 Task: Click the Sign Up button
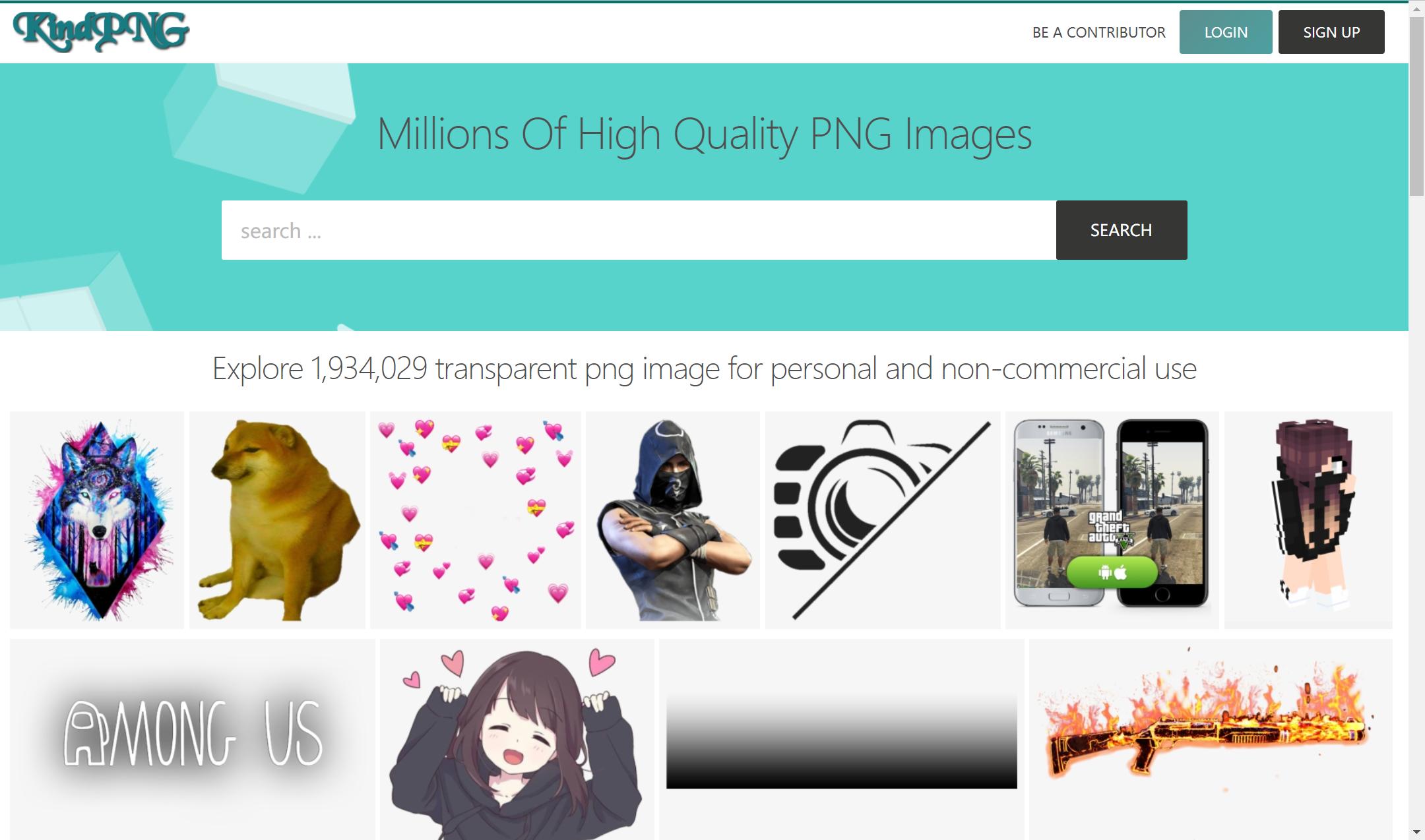pos(1331,32)
